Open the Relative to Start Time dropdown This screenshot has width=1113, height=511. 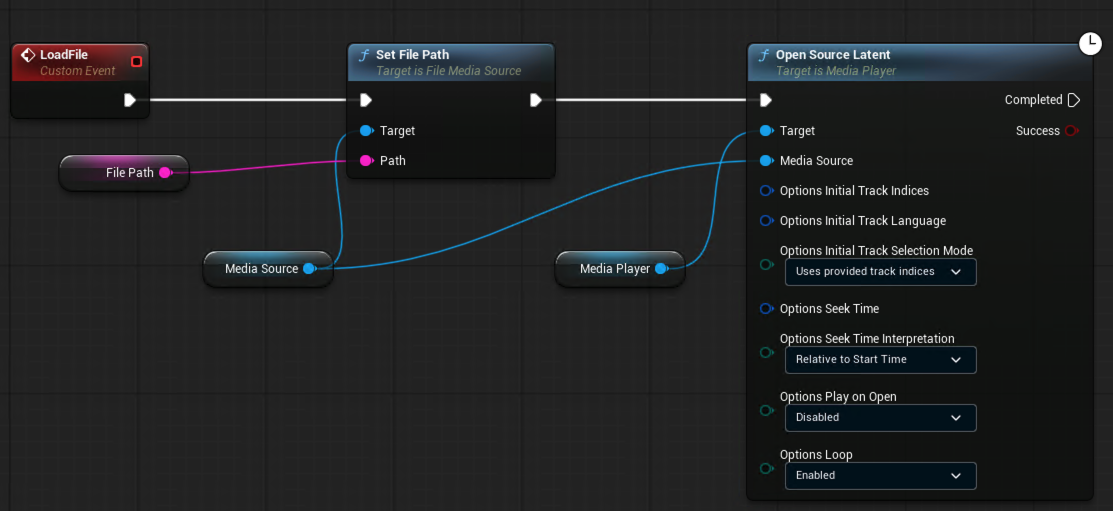tap(880, 359)
